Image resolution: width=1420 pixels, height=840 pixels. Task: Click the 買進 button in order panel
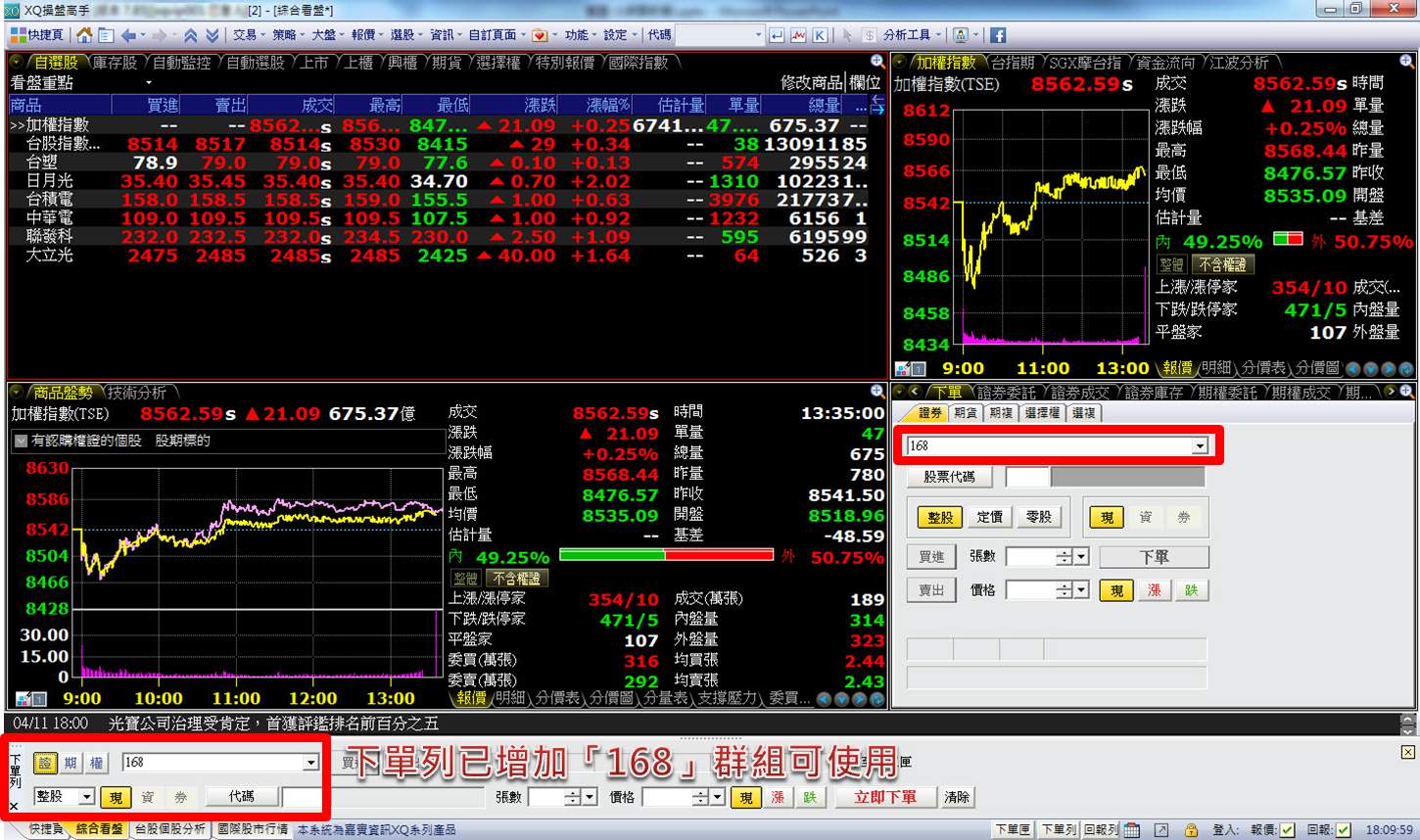click(x=930, y=557)
